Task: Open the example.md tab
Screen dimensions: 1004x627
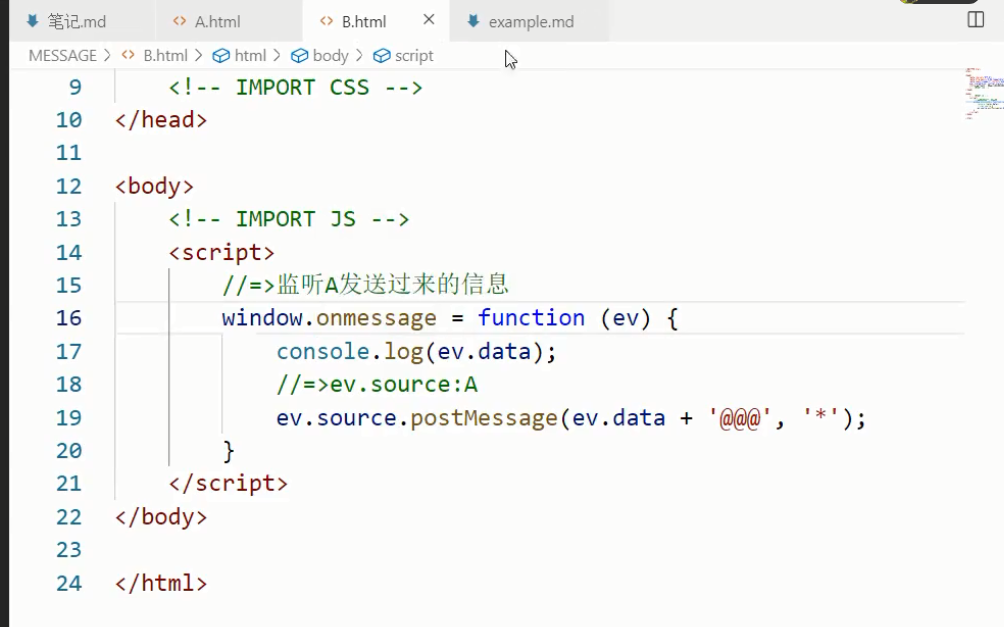Action: pos(530,21)
